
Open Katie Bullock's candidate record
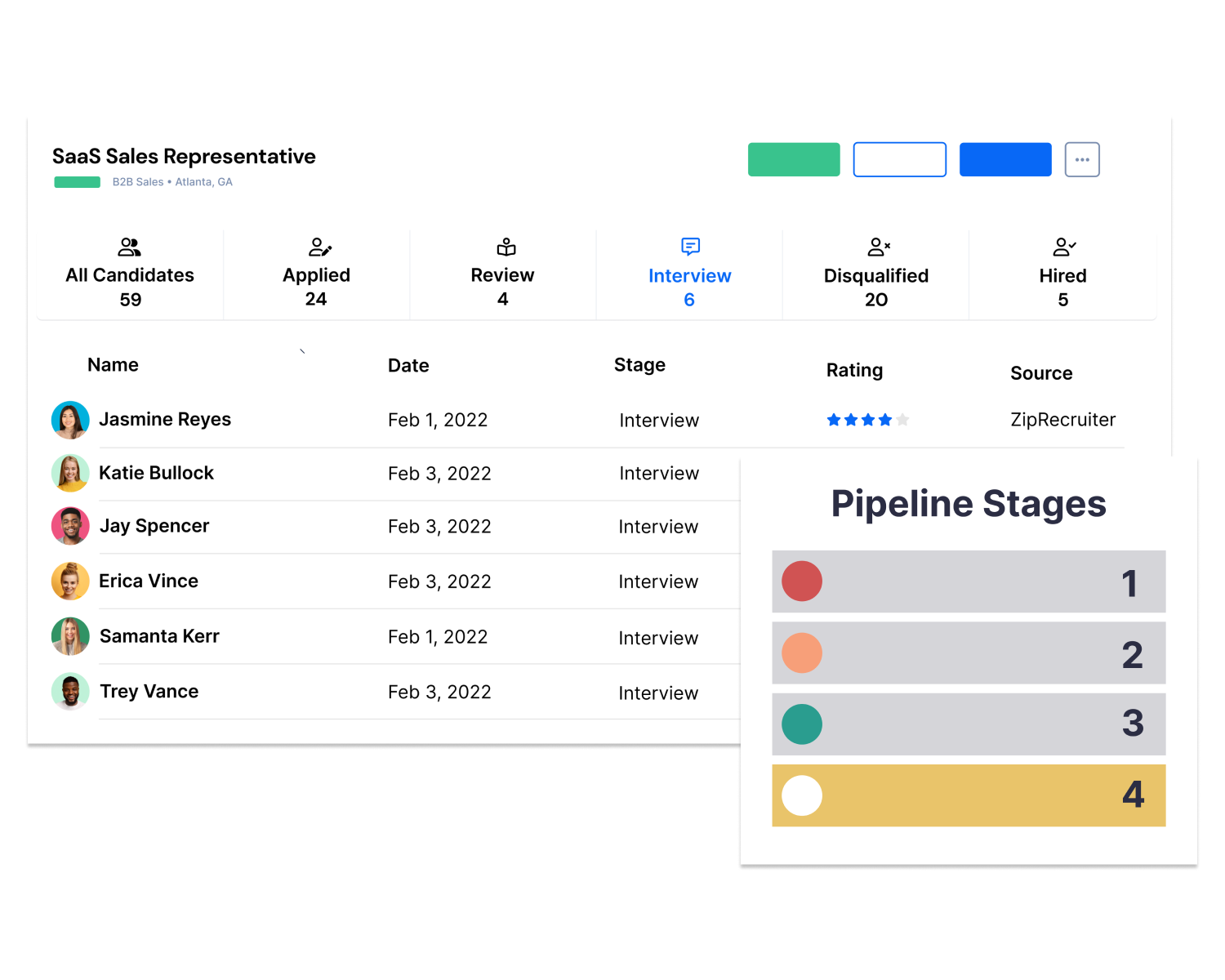coord(156,472)
